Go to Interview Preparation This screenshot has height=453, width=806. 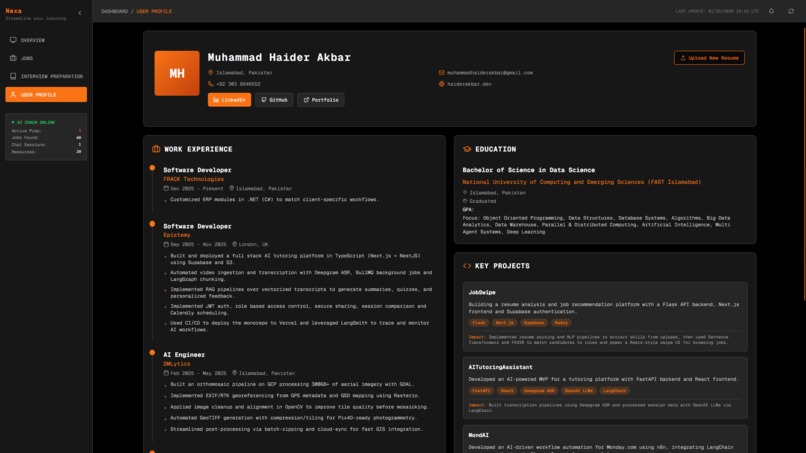point(46,76)
